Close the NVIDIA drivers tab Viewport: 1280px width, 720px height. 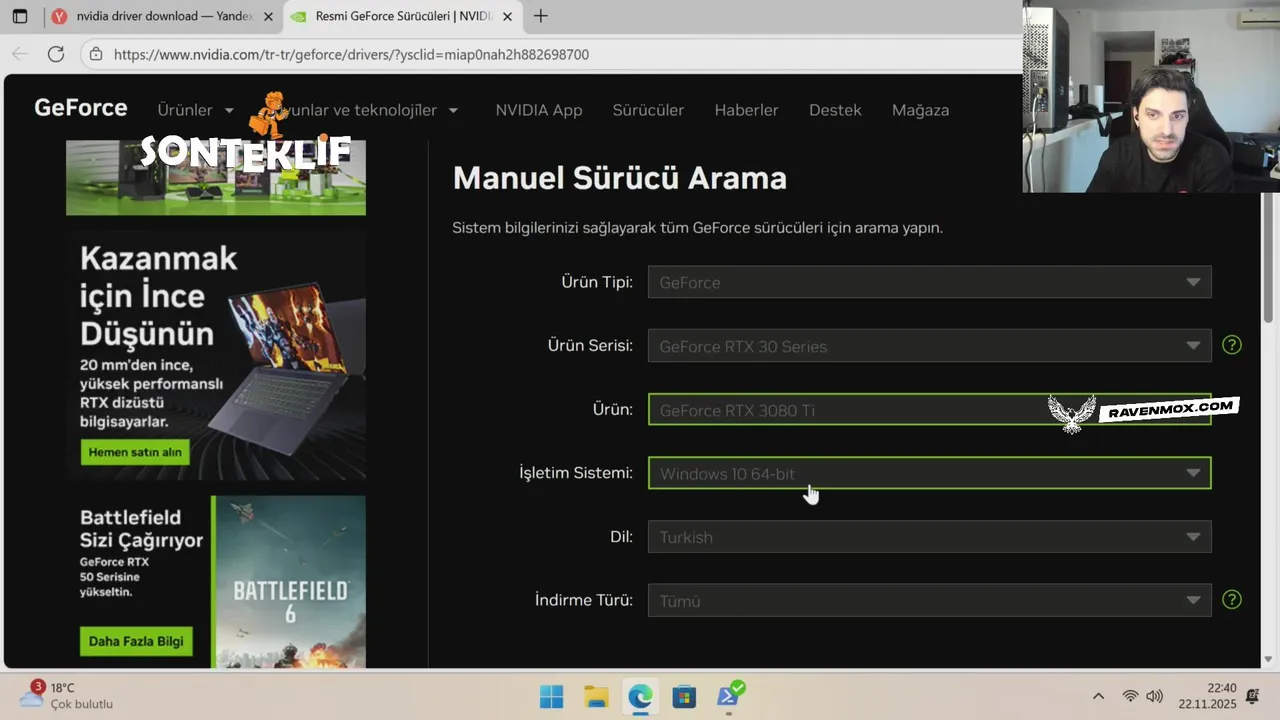coord(508,16)
